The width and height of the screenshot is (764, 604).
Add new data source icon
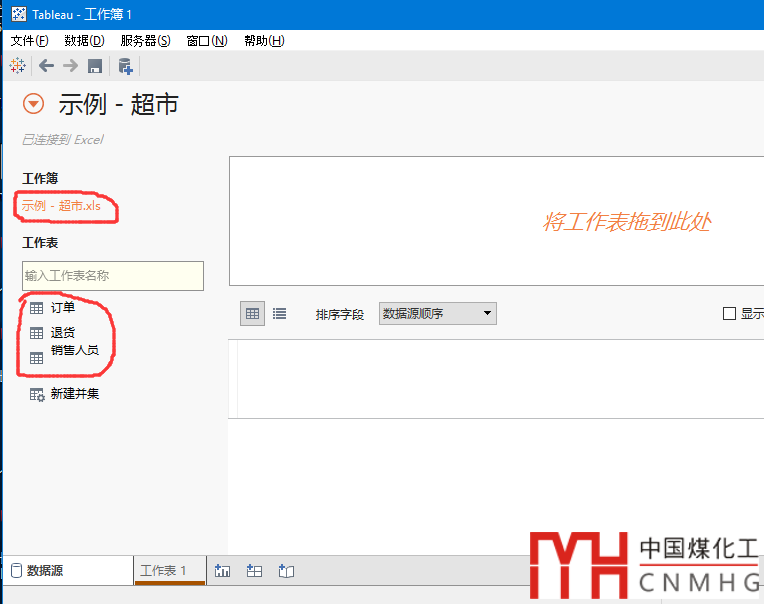(x=125, y=66)
